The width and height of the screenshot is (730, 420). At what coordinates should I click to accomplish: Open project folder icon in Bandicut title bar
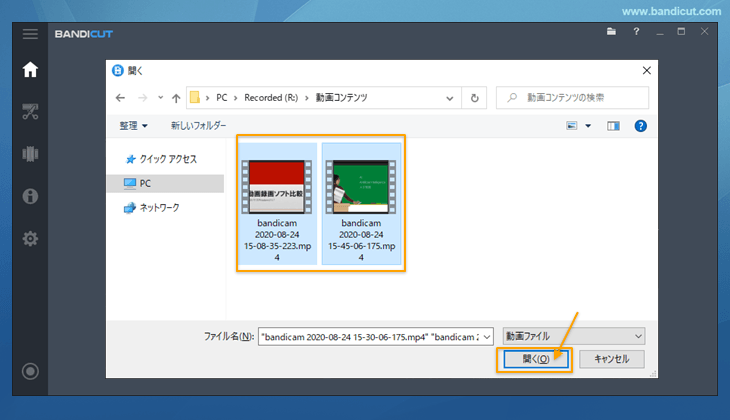pyautogui.click(x=611, y=32)
